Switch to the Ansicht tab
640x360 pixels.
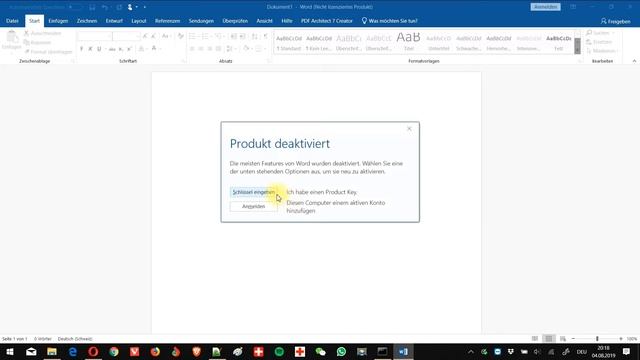(x=264, y=21)
